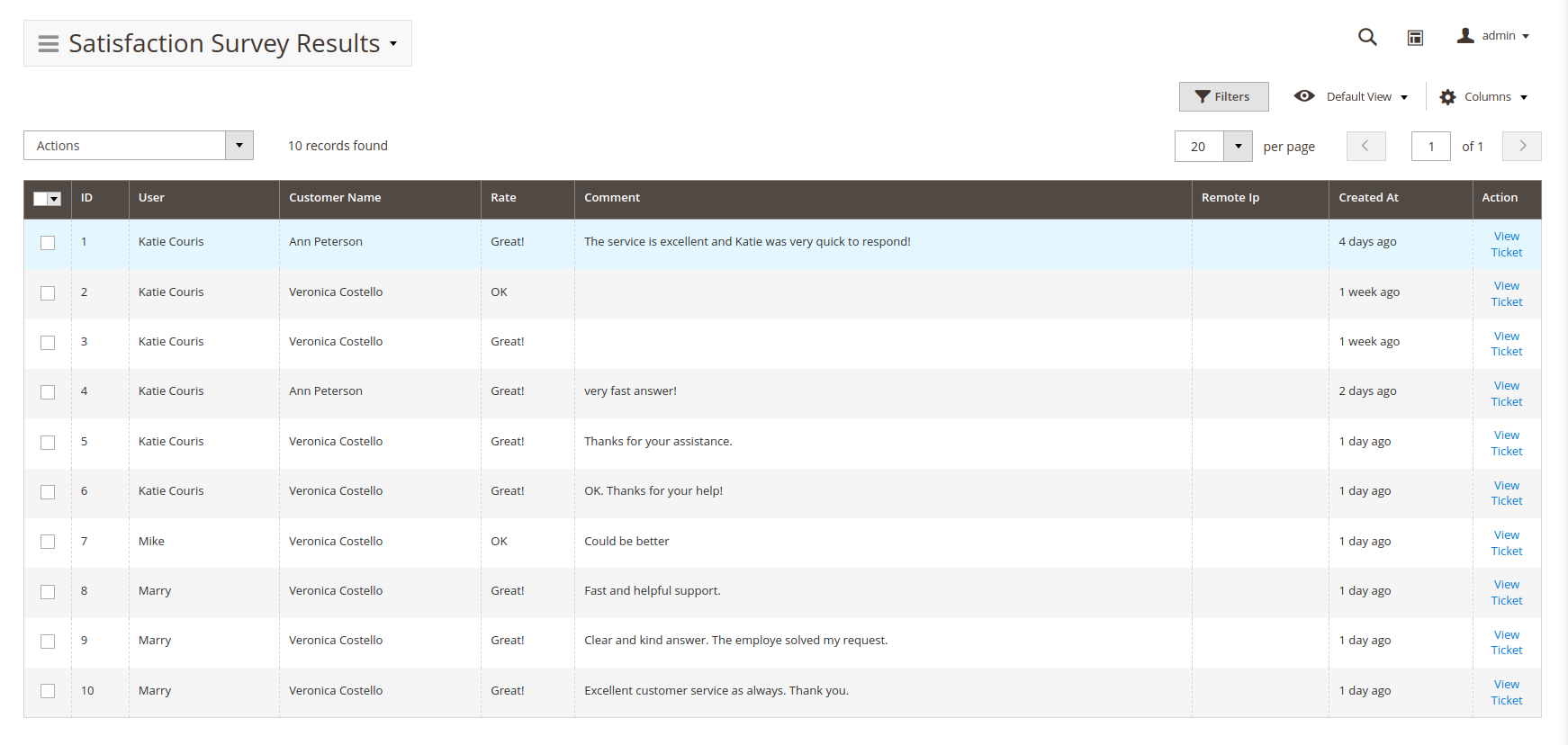Open the select-all checkbox dropdown in header
Viewport: 1568px width, 745px height.
point(55,199)
